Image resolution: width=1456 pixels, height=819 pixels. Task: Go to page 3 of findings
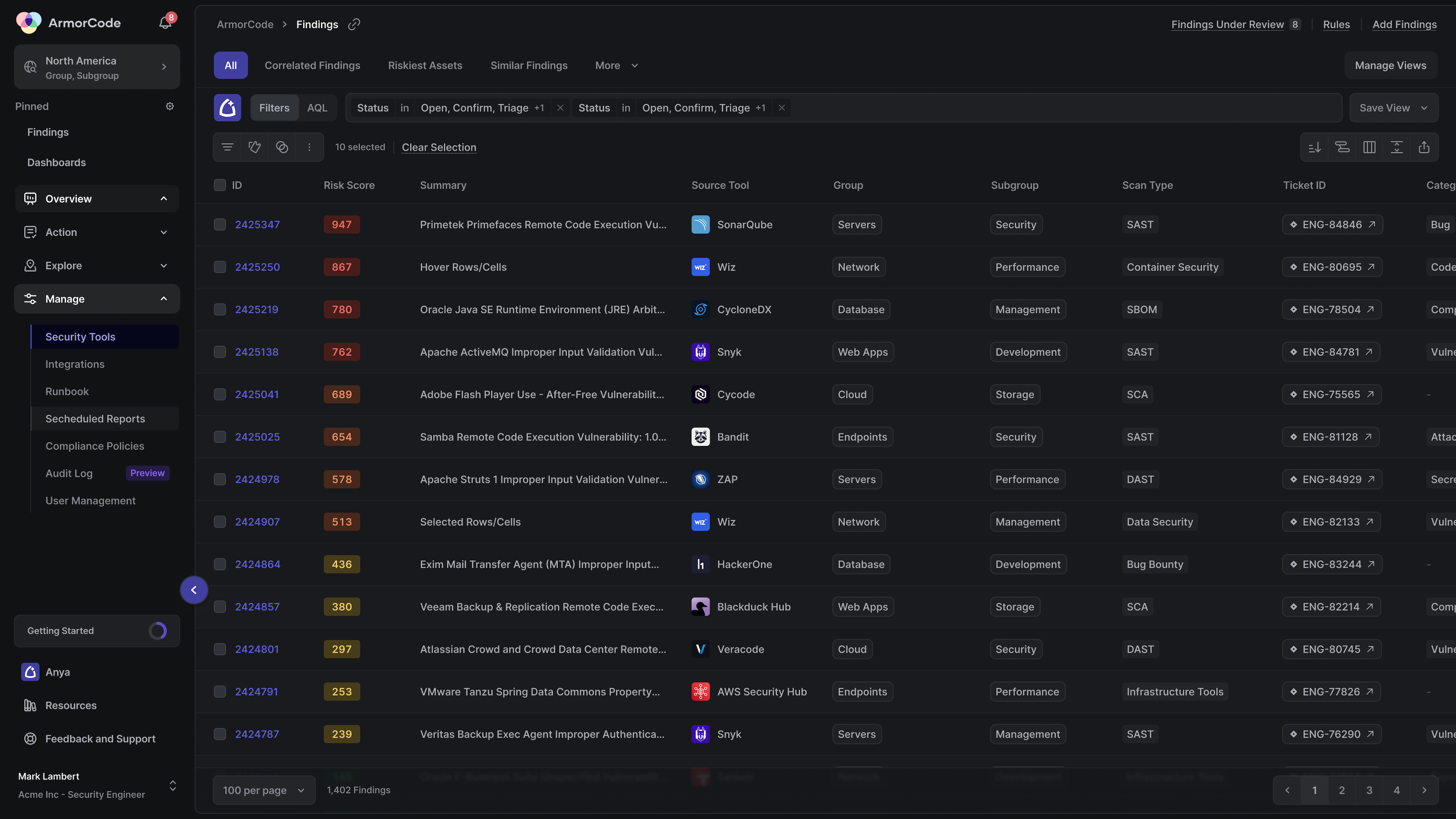pos(1369,790)
